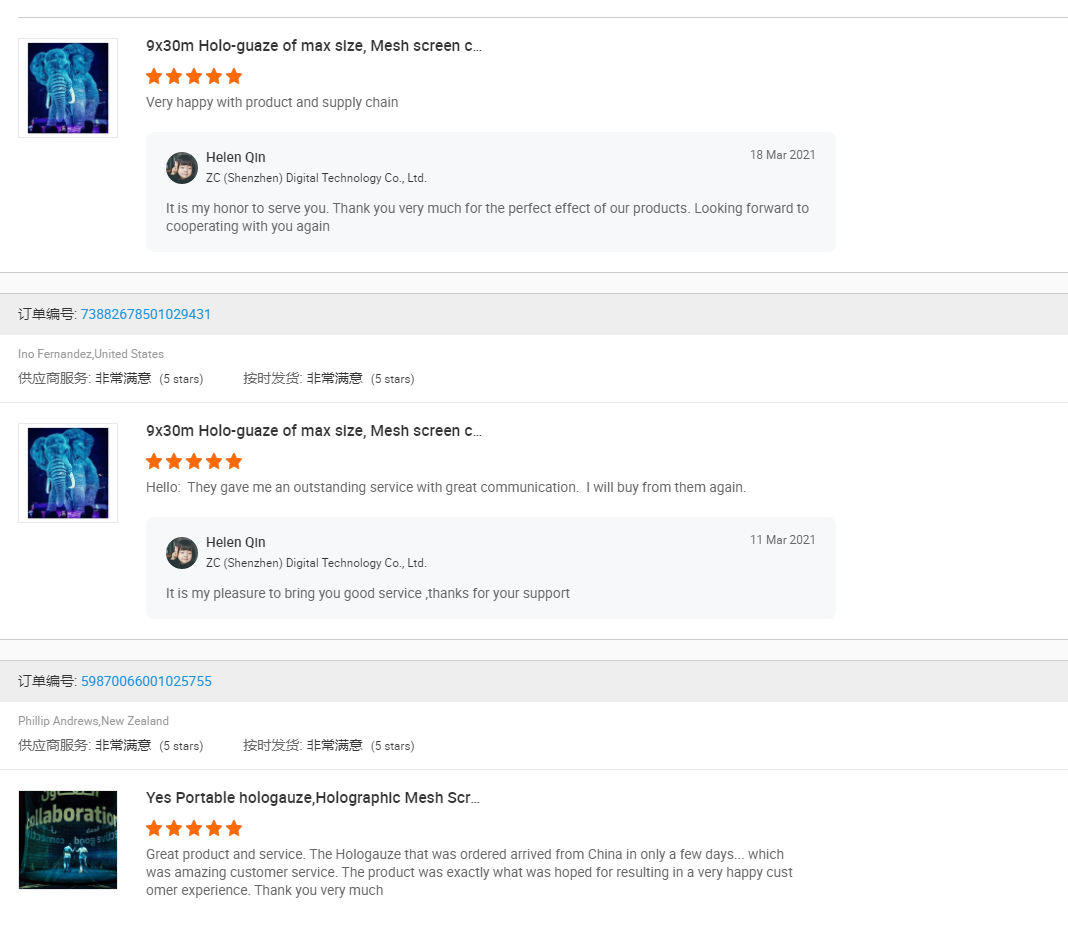
Task: Click reviewer name Phillip Andrews, New Zealand
Action: (93, 720)
